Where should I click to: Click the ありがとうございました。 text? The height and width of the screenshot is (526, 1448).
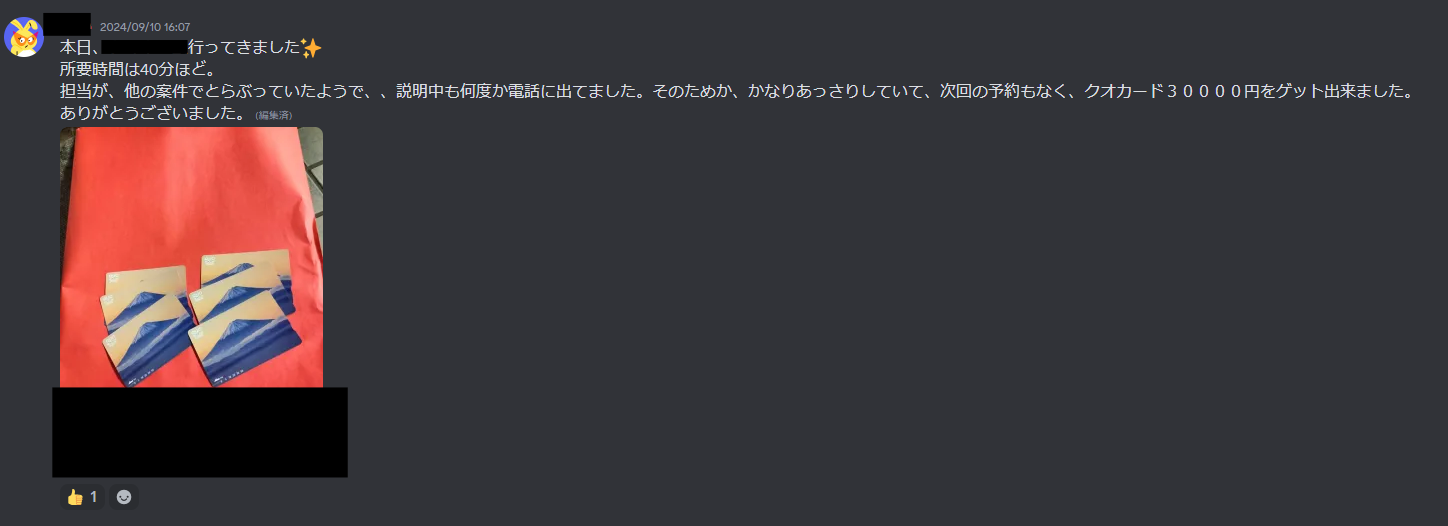pos(152,113)
